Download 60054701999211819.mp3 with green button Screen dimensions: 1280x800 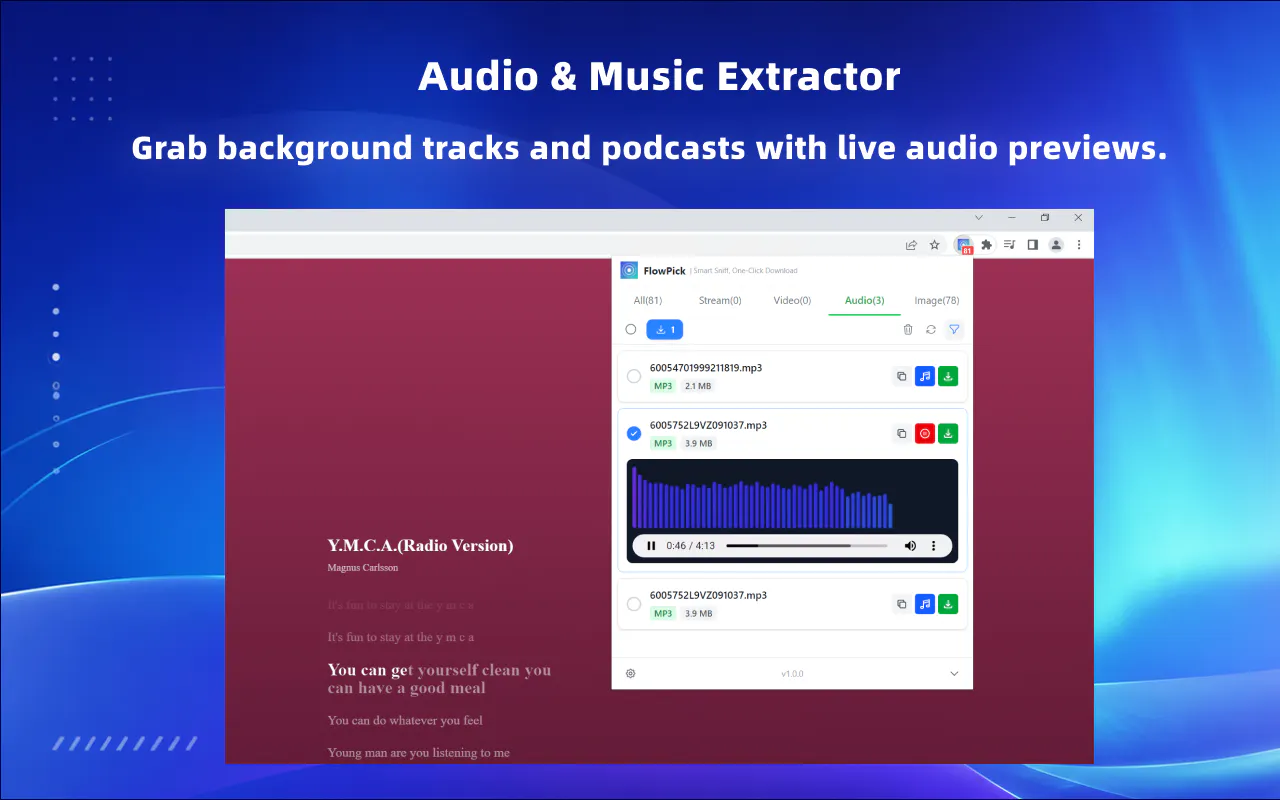point(948,376)
